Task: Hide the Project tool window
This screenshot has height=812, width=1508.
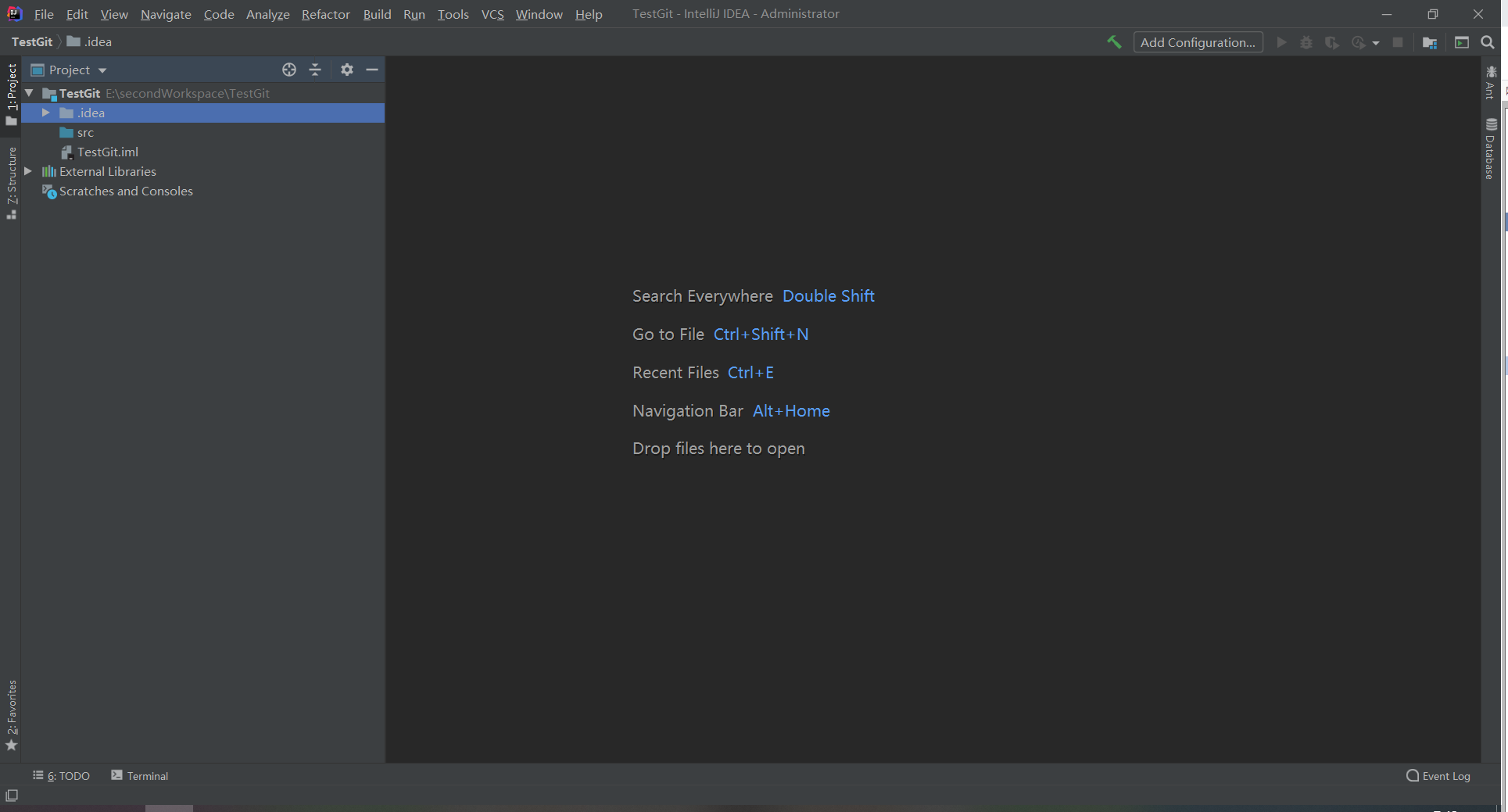Action: pyautogui.click(x=372, y=70)
